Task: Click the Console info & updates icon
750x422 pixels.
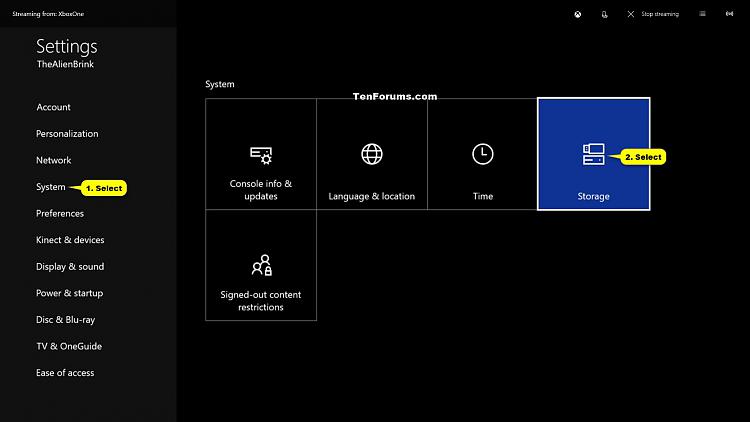Action: coord(261,155)
